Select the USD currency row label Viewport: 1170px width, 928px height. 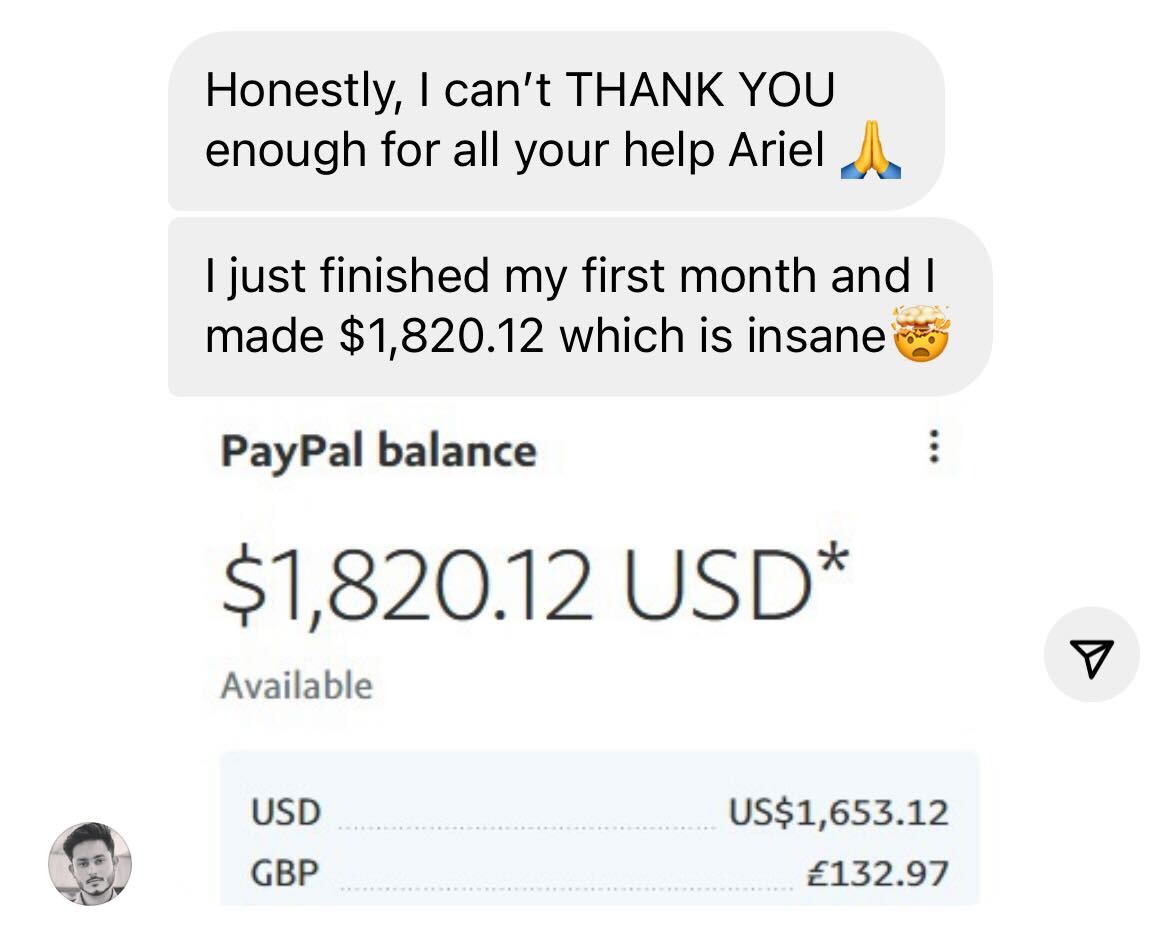(286, 812)
